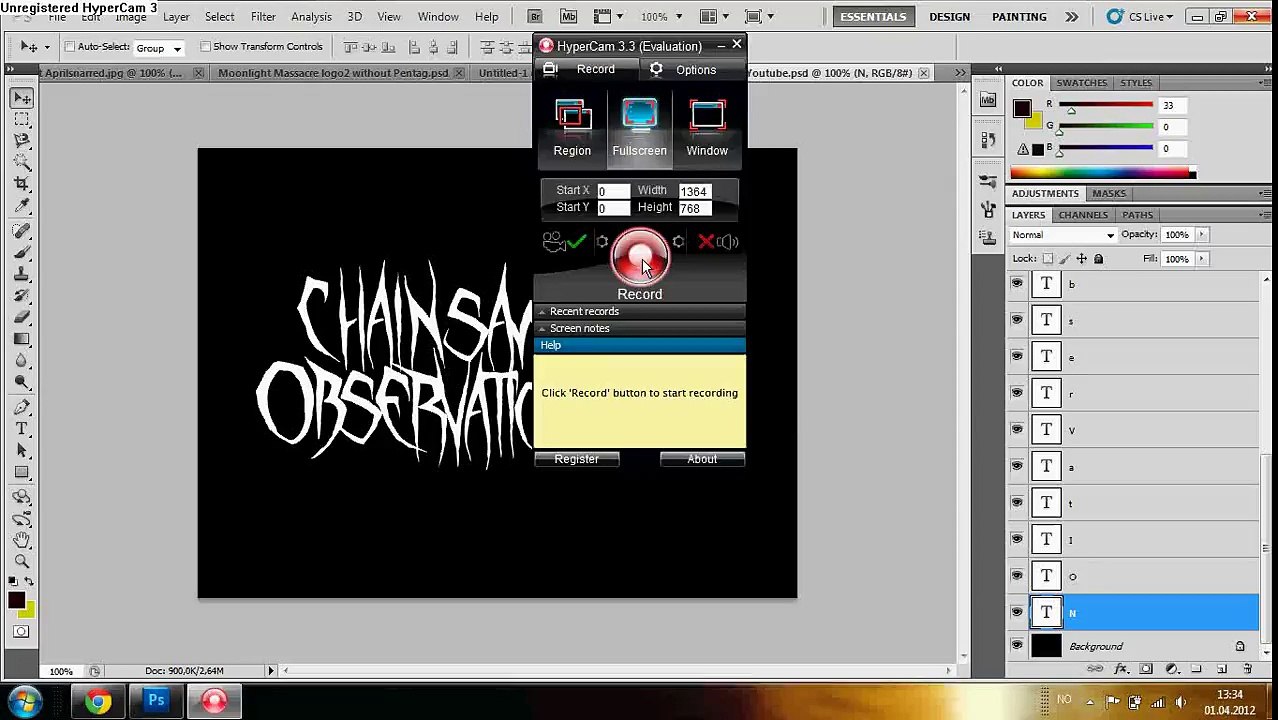The height and width of the screenshot is (720, 1278).
Task: Start recording with red Record button
Action: 639,256
